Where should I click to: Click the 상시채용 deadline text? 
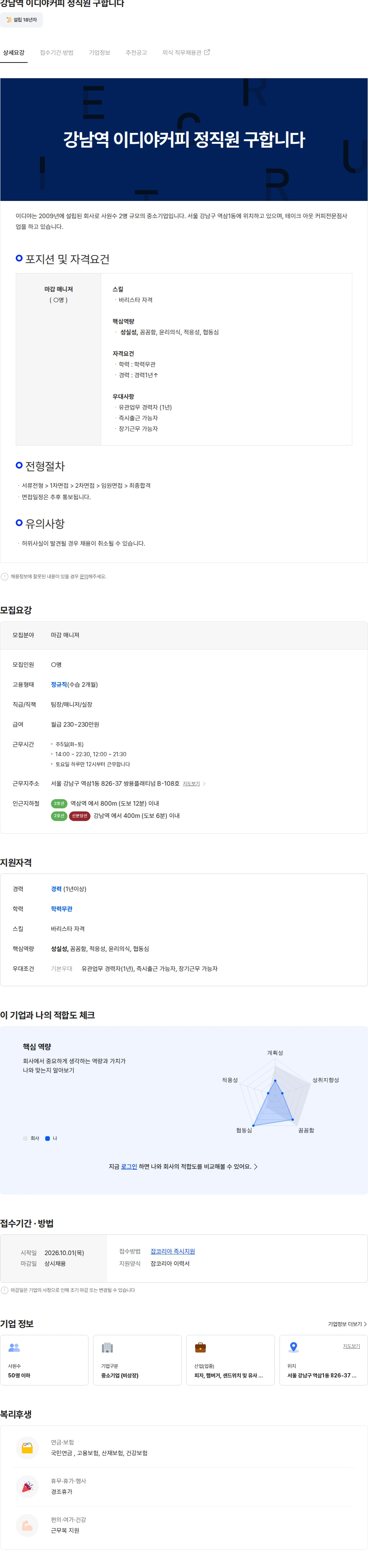click(55, 1264)
